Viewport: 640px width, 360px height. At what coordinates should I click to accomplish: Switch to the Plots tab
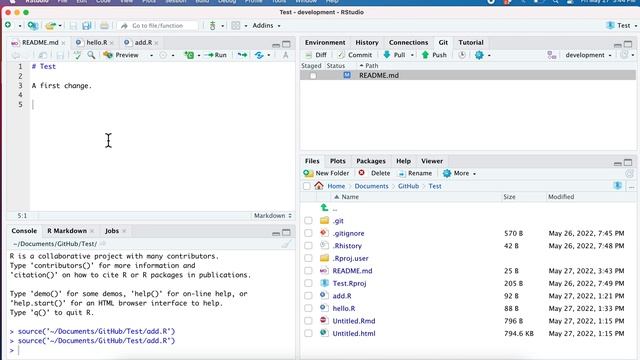click(x=338, y=161)
